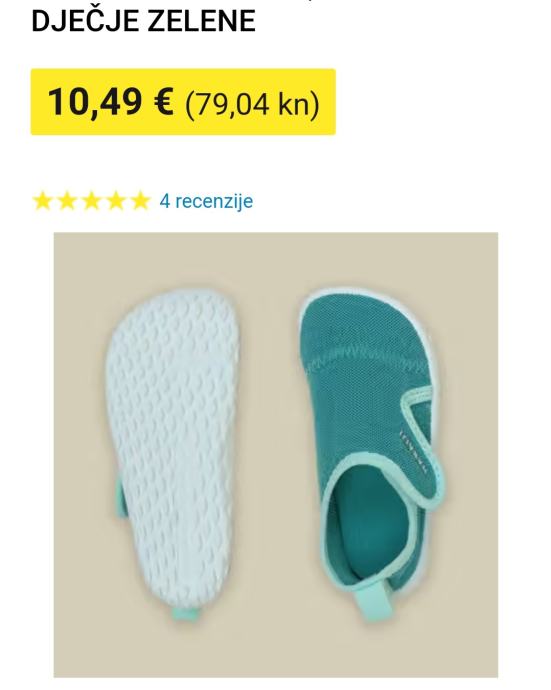Click the mint heel pull tab on green shoe
Viewport: 551px width, 690px height.
(374, 599)
